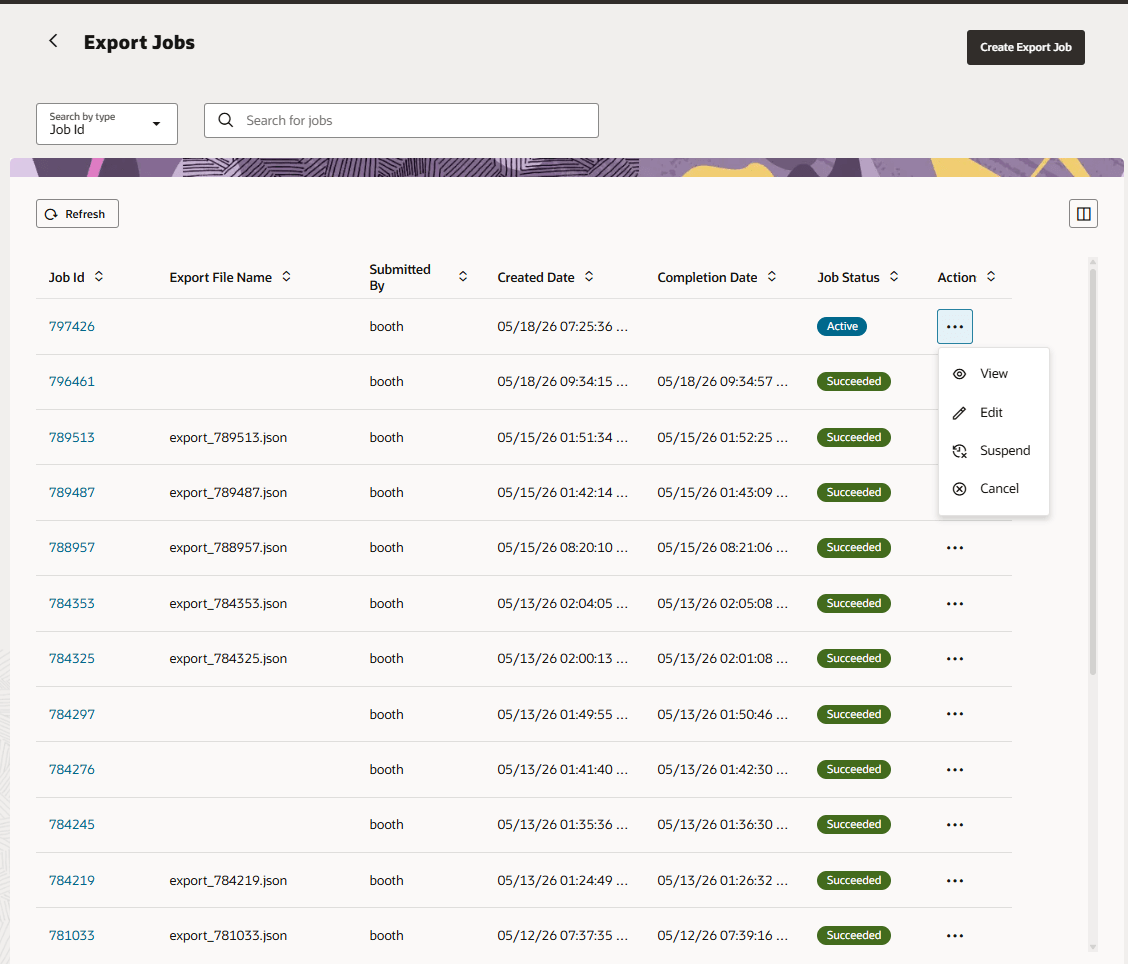Click the magnifier icon in the search box
The image size is (1128, 964).
click(x=226, y=120)
